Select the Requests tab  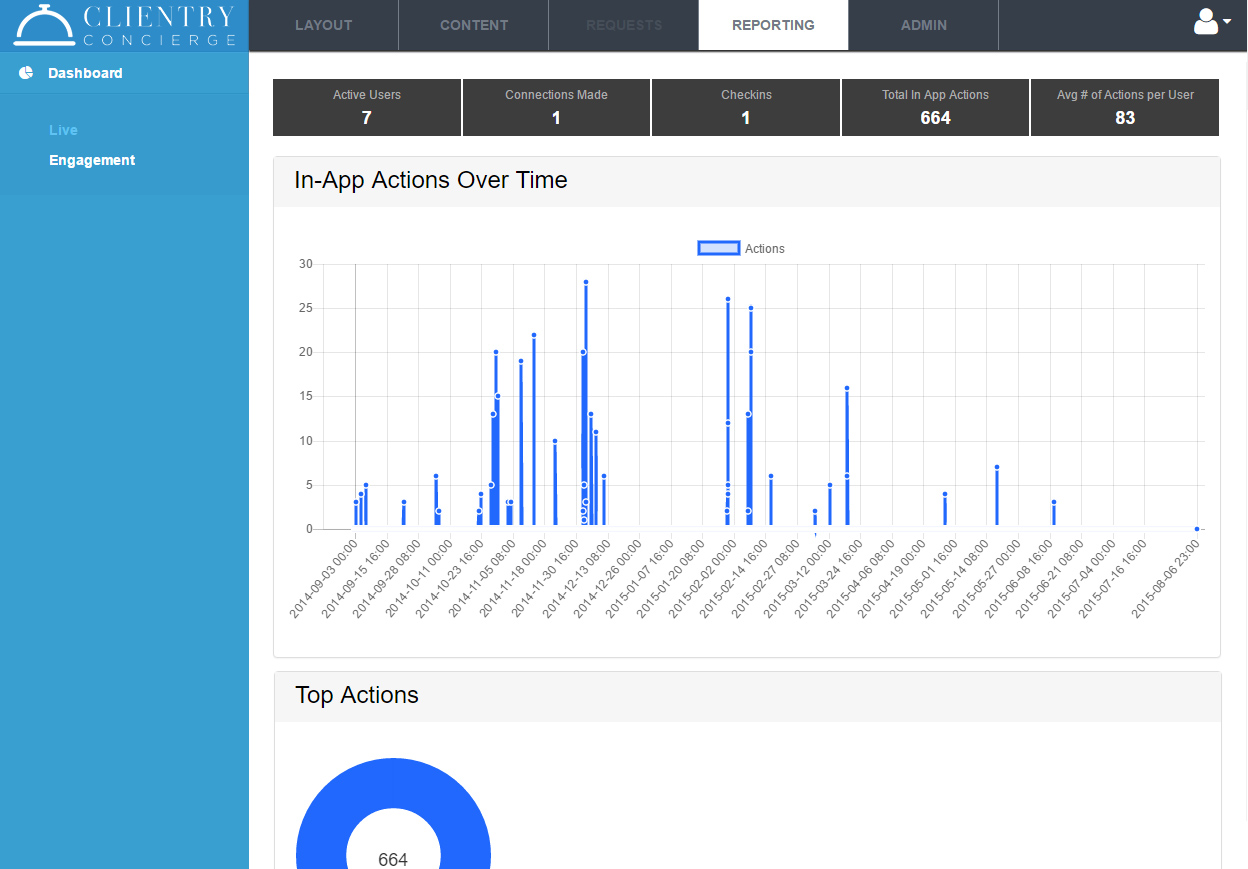624,25
